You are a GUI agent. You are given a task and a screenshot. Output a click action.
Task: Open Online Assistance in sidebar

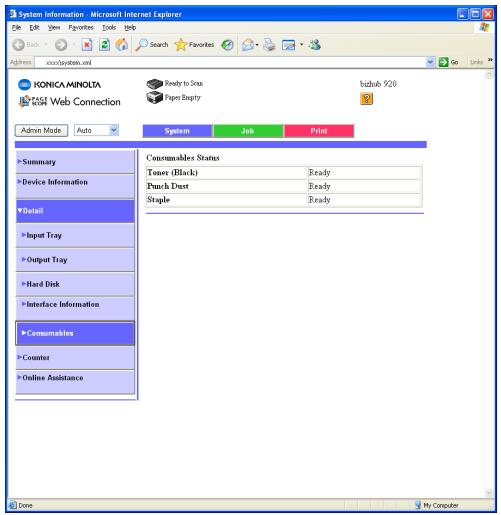pyautogui.click(x=75, y=382)
